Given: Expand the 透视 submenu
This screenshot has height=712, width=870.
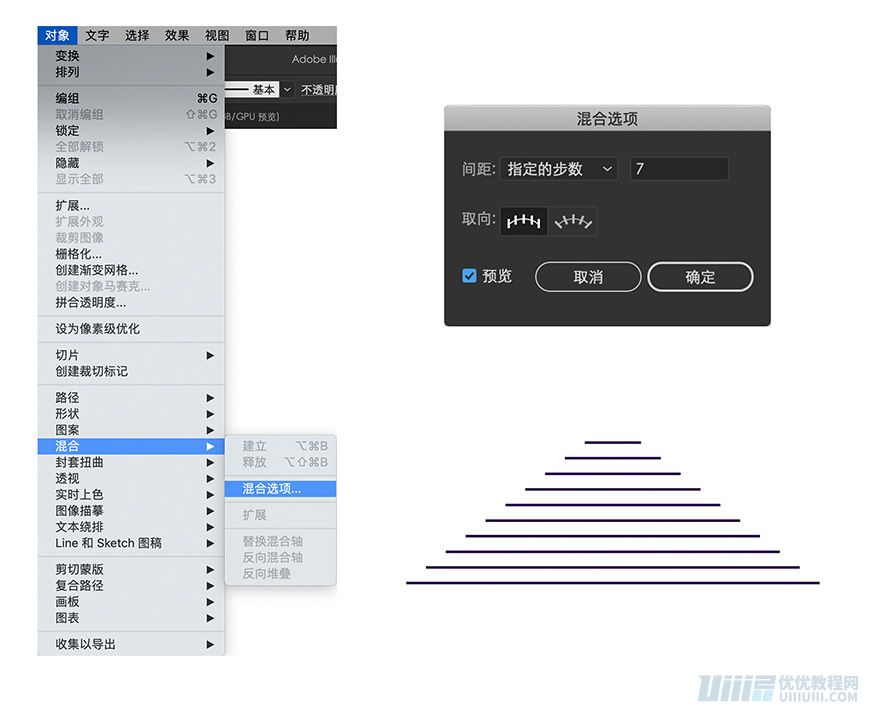Looking at the screenshot, I should (x=131, y=478).
